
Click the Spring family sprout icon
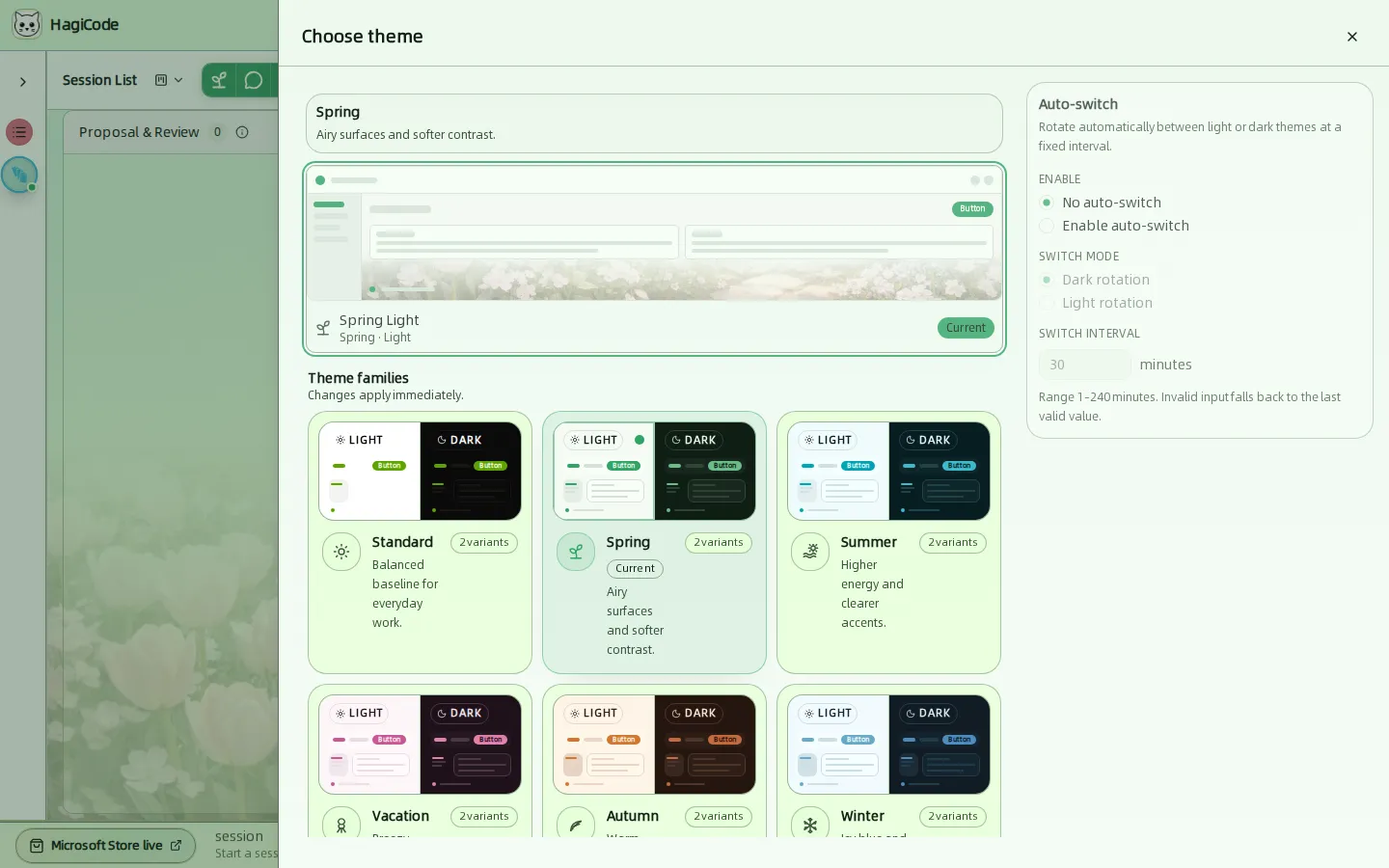click(x=576, y=553)
